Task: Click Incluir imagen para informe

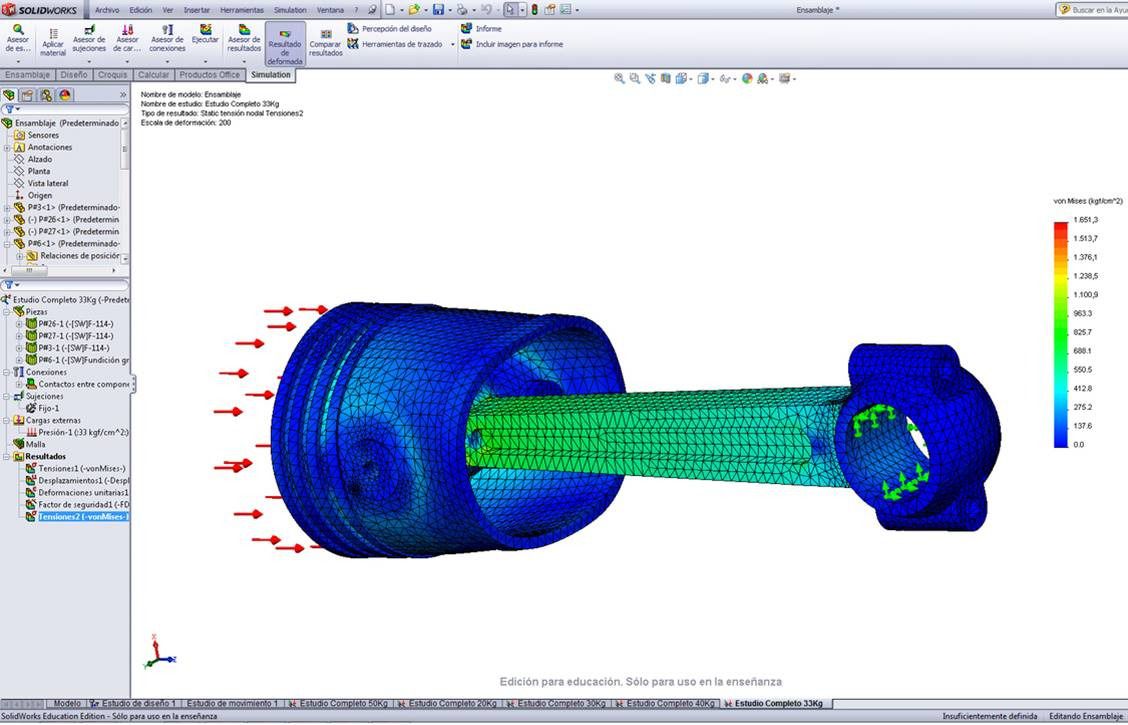Action: 518,44
